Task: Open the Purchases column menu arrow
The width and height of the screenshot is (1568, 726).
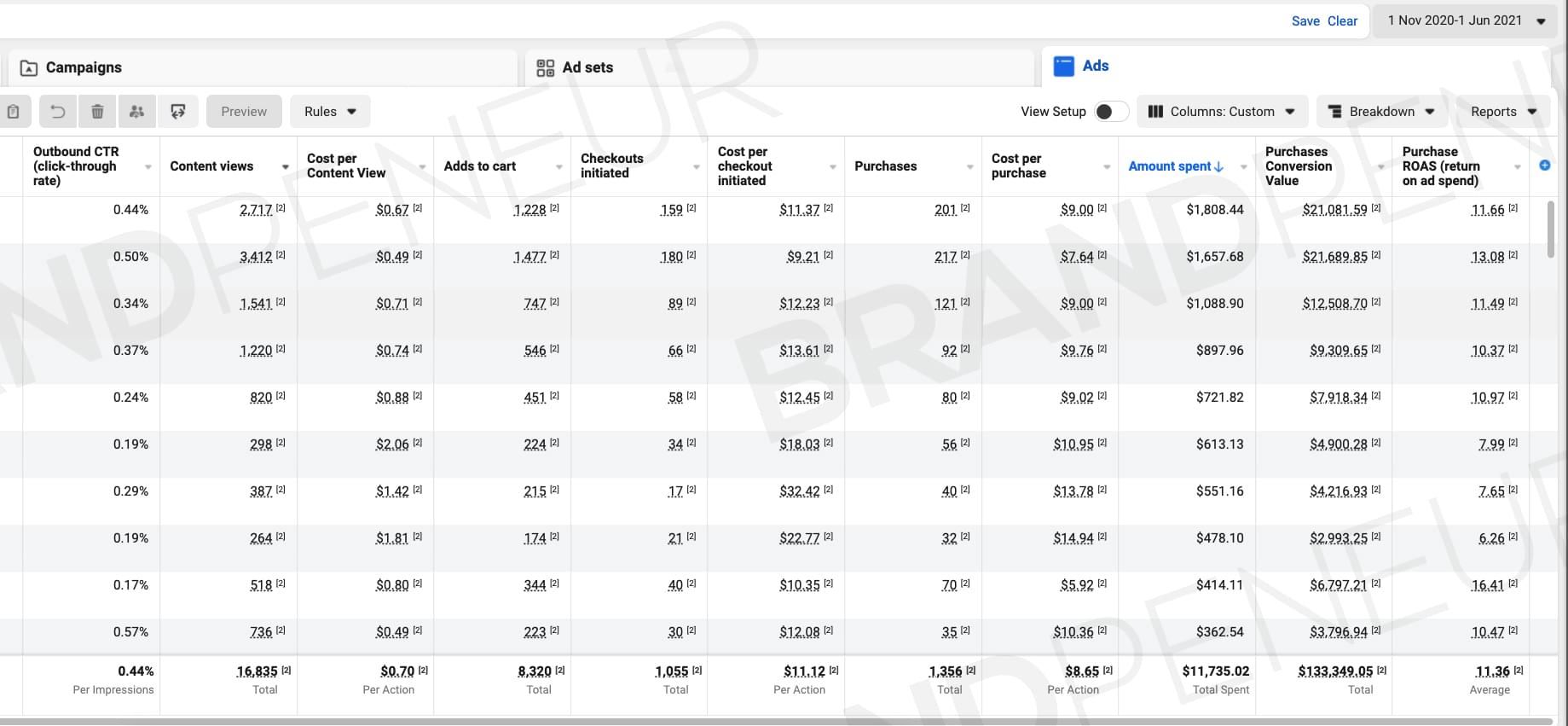Action: coord(969,166)
